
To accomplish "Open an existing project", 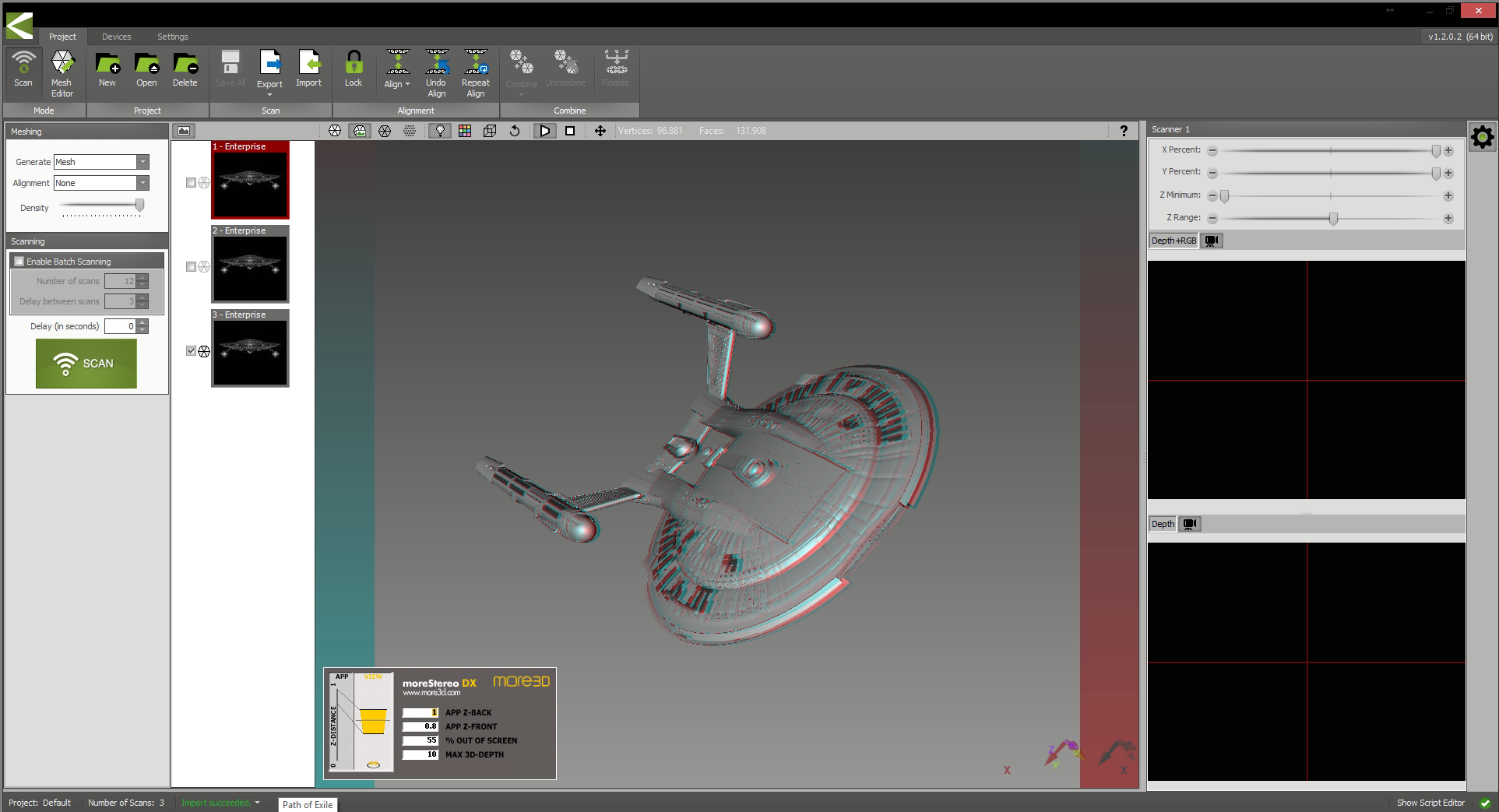I will click(146, 69).
